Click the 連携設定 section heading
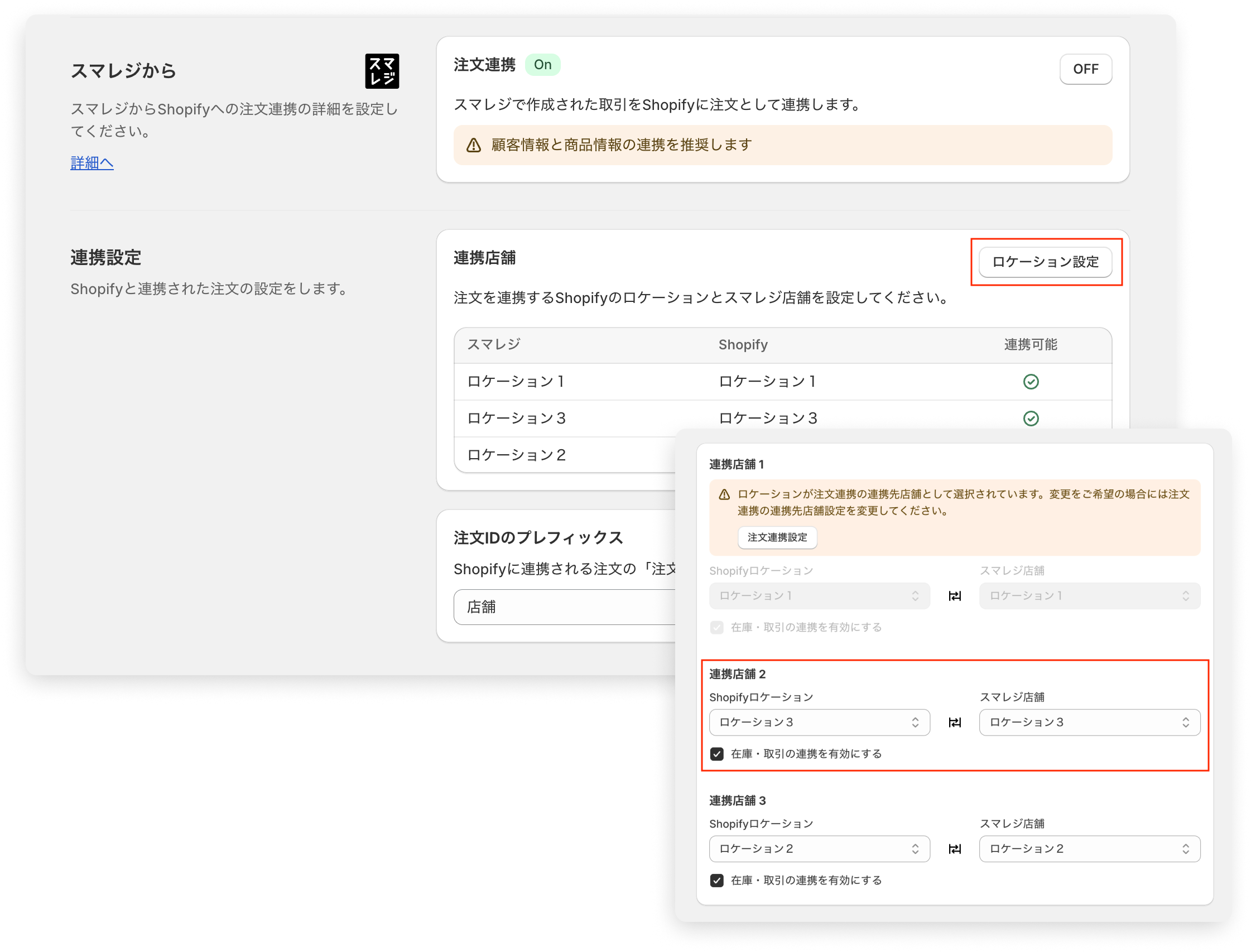This screenshot has height=952, width=1251. pos(105,258)
